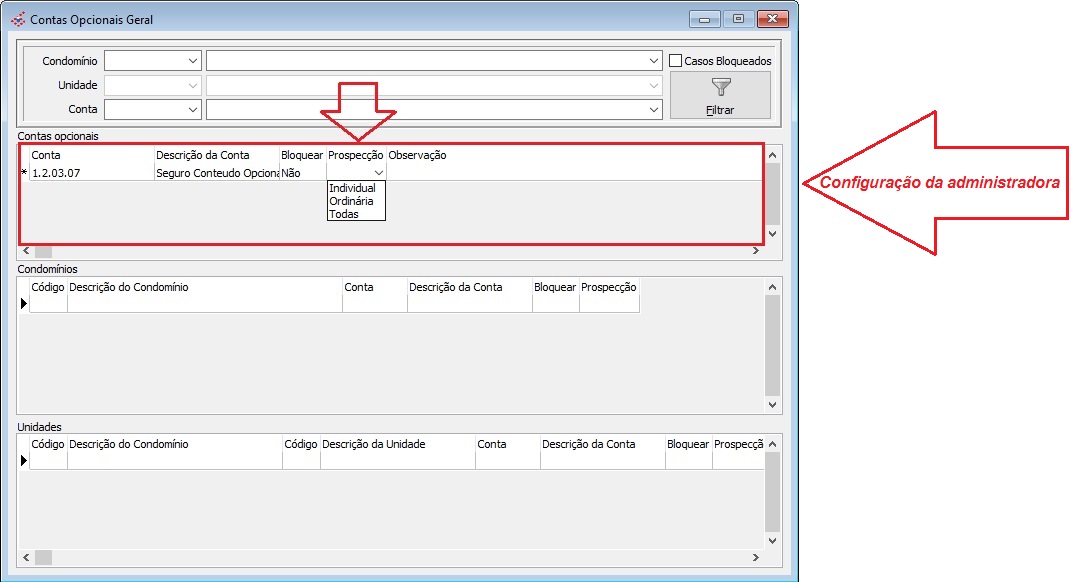The width and height of the screenshot is (1074, 582).
Task: Open the Conta description dropdown
Action: 654,108
